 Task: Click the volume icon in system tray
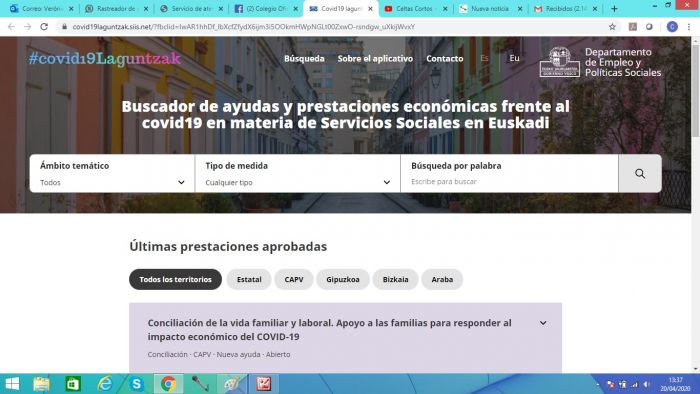[646, 384]
